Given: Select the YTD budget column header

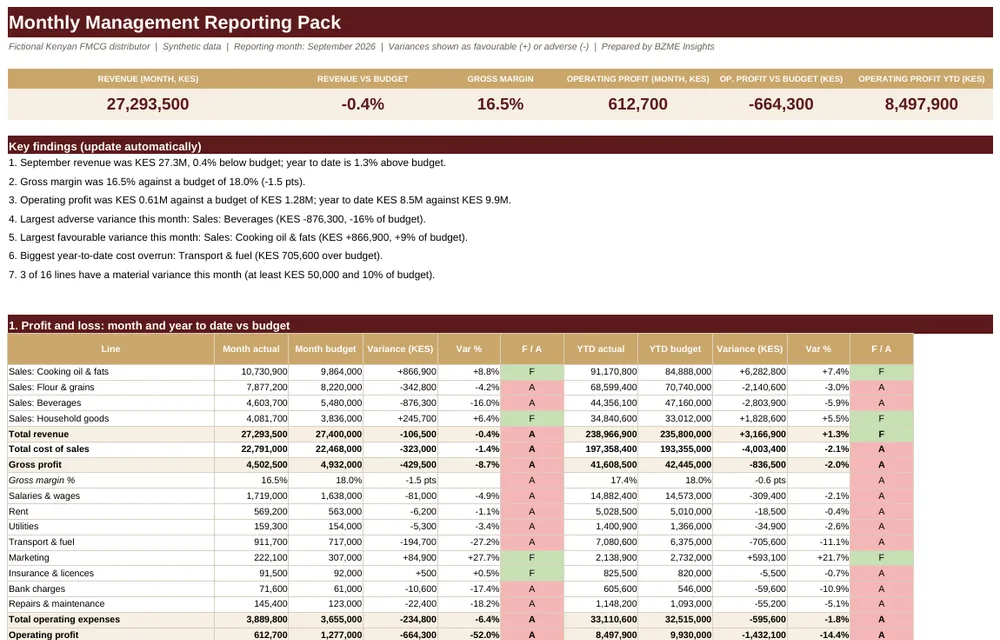Looking at the screenshot, I should (x=675, y=349).
